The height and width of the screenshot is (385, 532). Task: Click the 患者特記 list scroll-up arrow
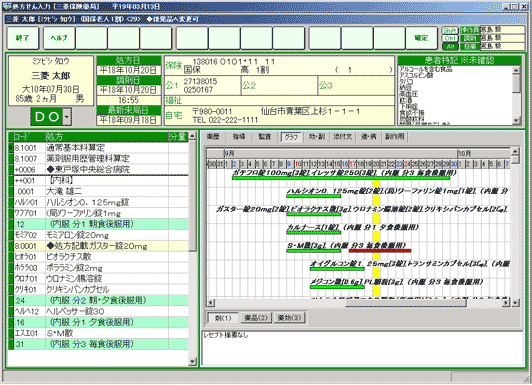tap(516, 70)
